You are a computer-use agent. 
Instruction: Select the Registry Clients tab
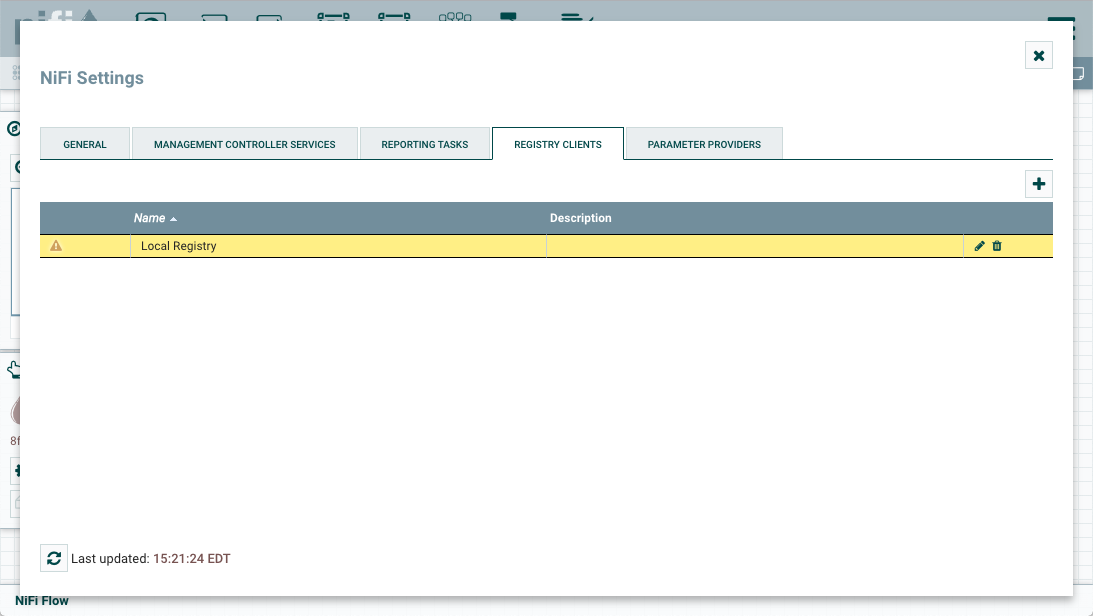click(x=558, y=144)
